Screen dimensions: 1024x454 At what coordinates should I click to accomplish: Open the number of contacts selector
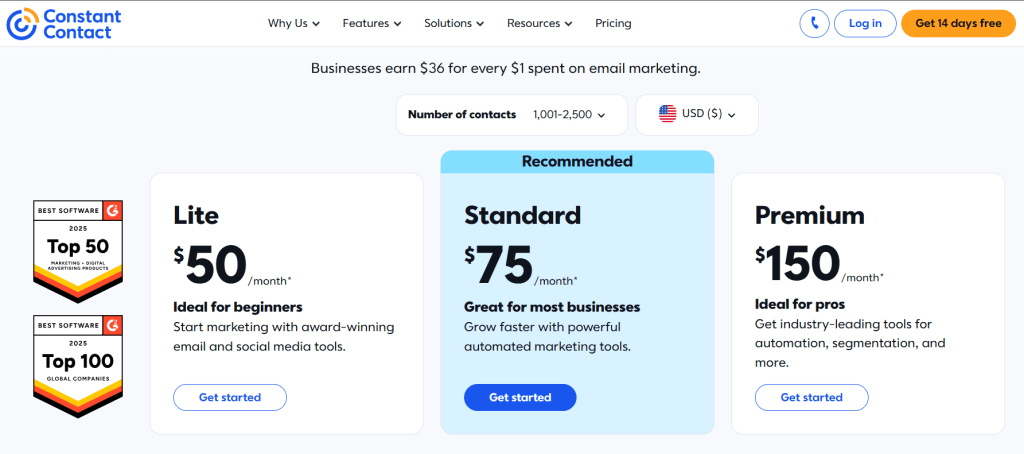[511, 114]
